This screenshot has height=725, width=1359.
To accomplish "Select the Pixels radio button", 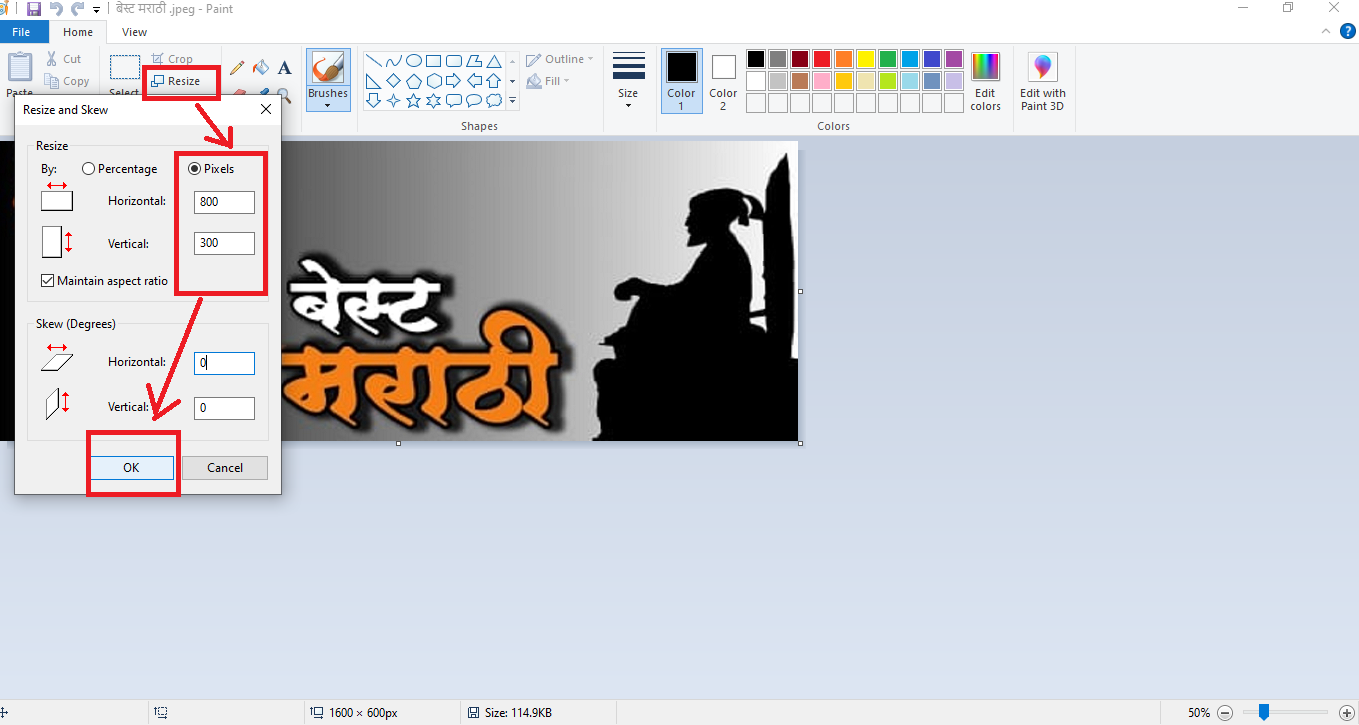I will tap(195, 169).
